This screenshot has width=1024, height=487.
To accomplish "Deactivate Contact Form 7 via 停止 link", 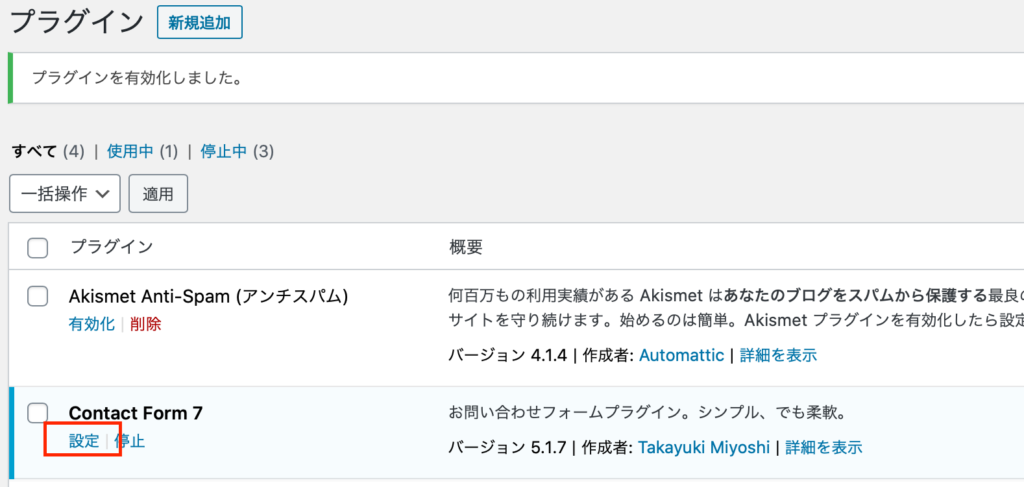I will (x=129, y=441).
